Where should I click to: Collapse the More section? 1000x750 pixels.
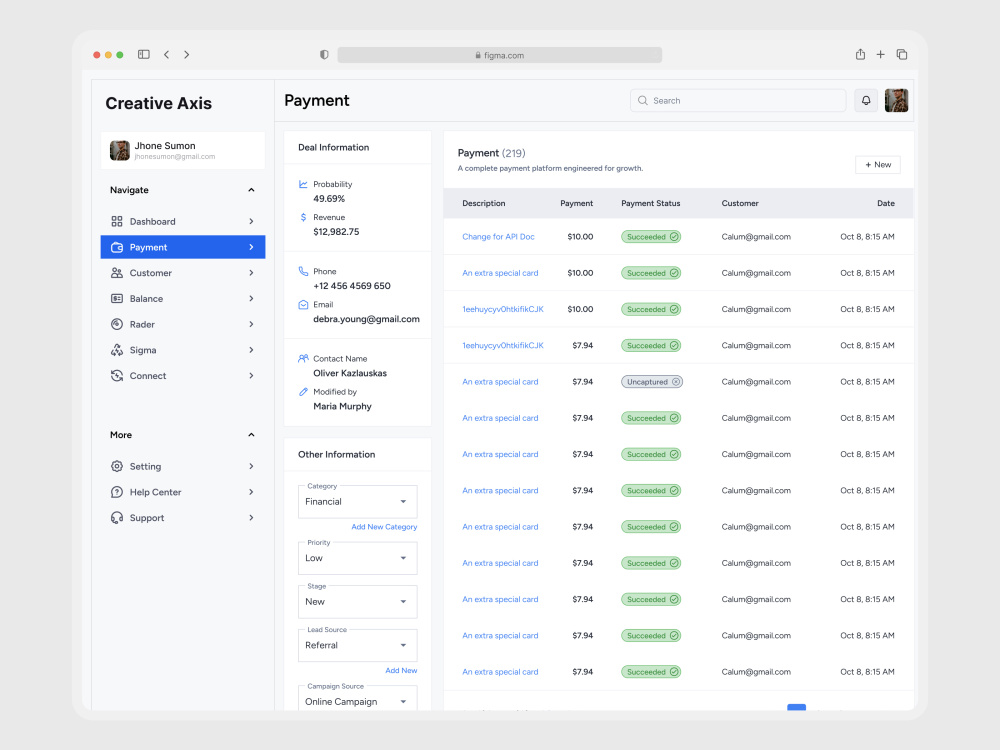(x=251, y=435)
